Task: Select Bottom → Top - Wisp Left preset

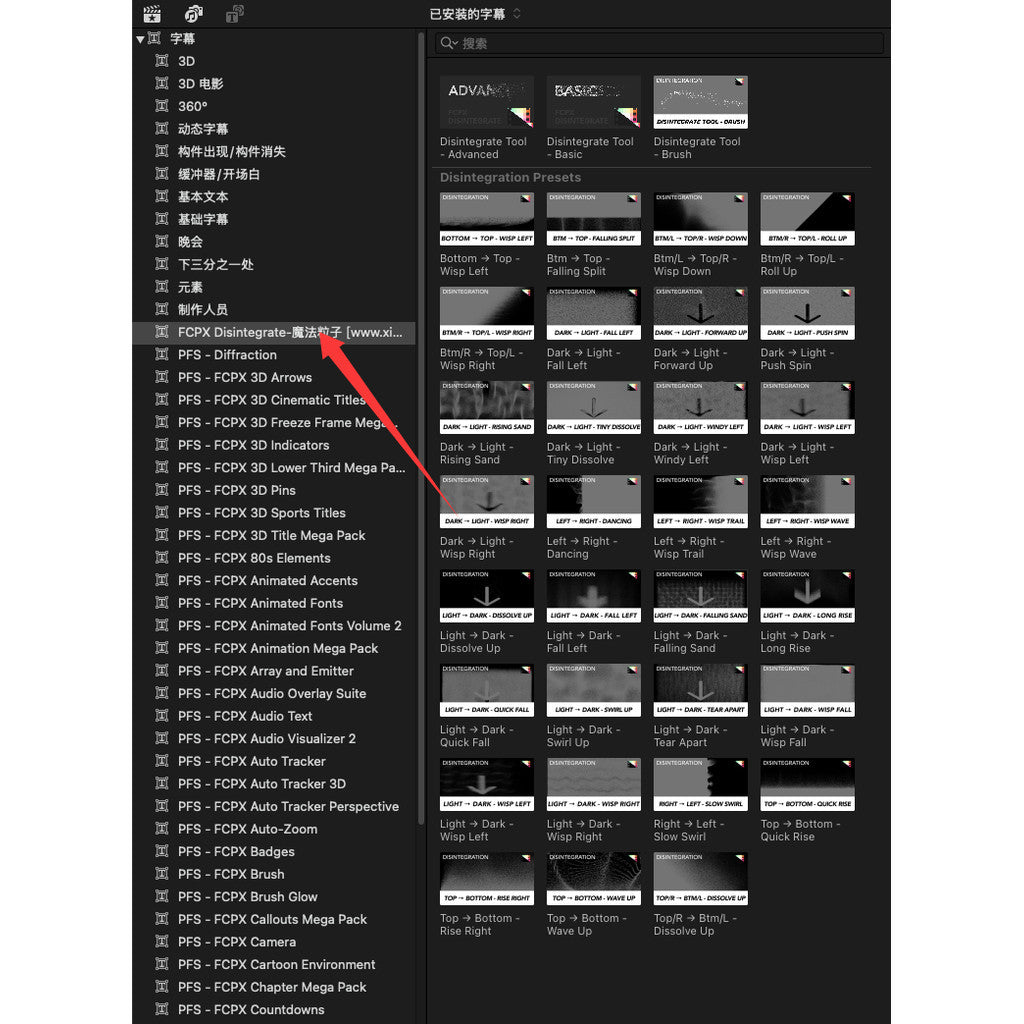Action: [487, 219]
